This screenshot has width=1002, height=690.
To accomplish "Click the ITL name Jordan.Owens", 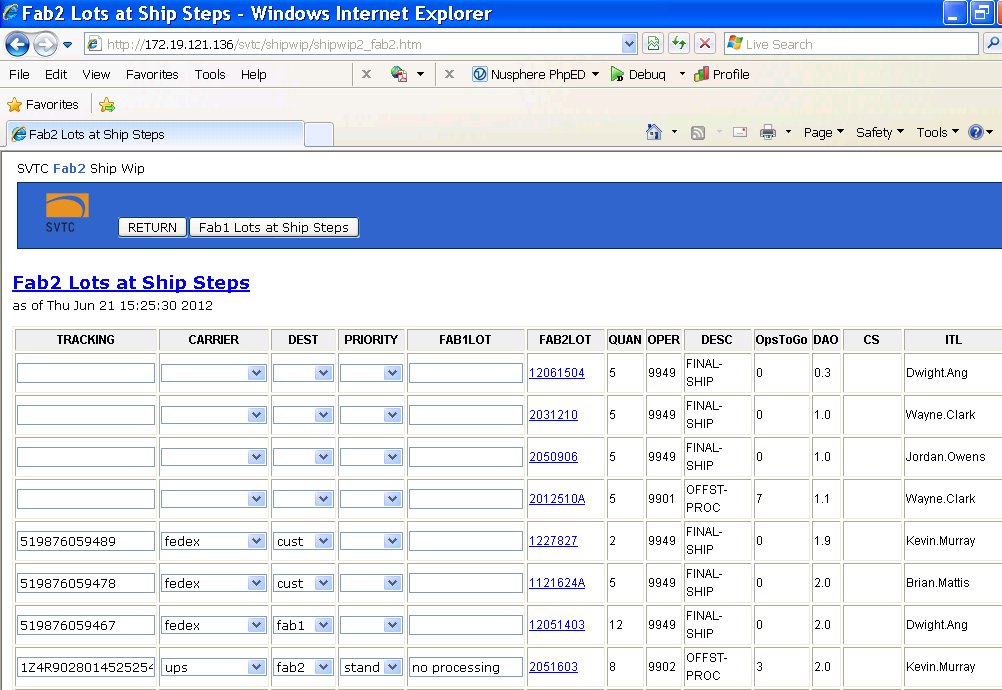I will click(x=945, y=457).
